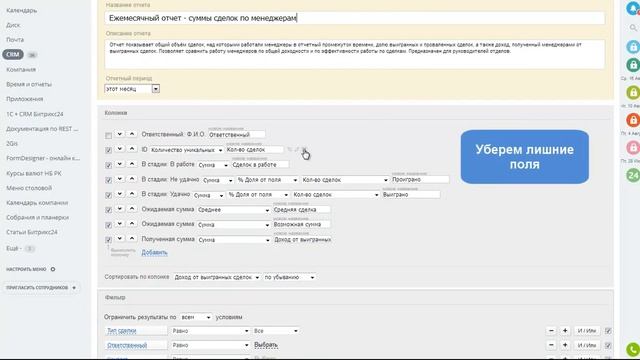
Task: Open 'Собрания и планерки' in left menu
Action: 38,218
